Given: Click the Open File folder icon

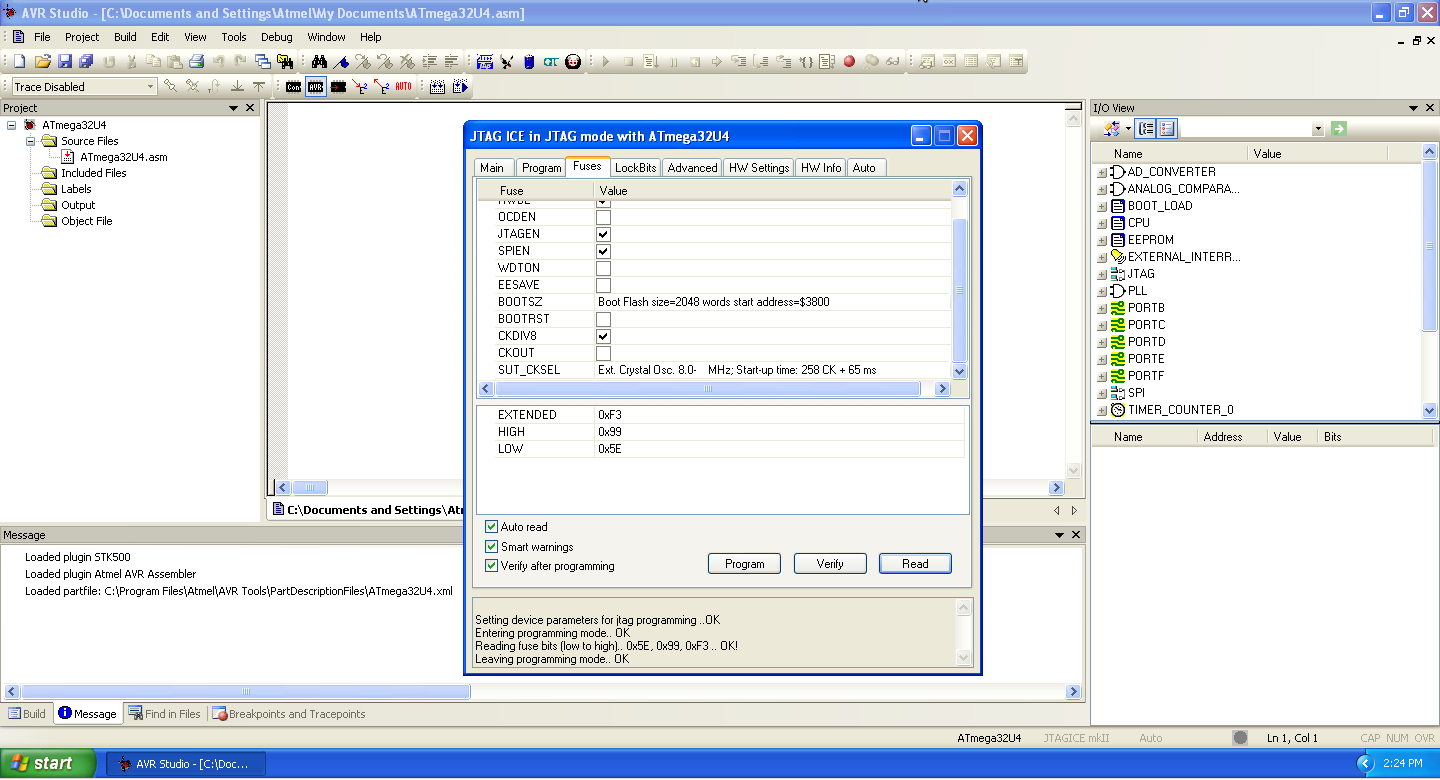Looking at the screenshot, I should [x=42, y=62].
